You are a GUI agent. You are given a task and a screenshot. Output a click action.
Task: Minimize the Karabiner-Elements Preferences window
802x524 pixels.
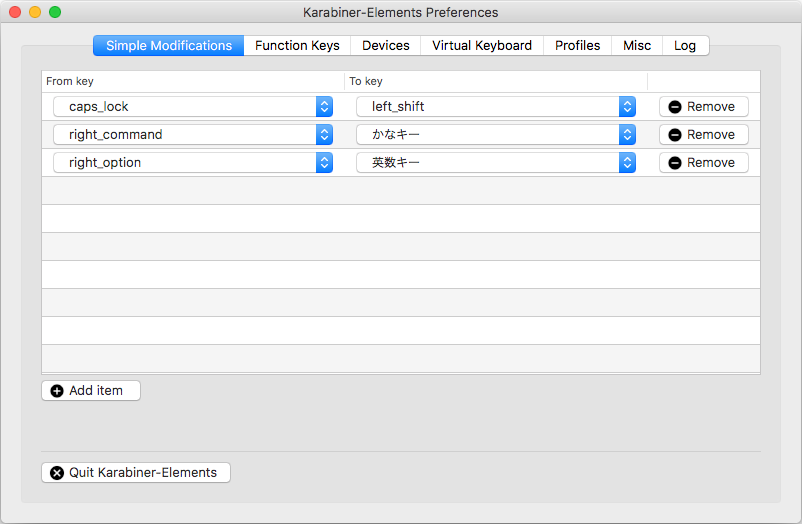pyautogui.click(x=35, y=12)
